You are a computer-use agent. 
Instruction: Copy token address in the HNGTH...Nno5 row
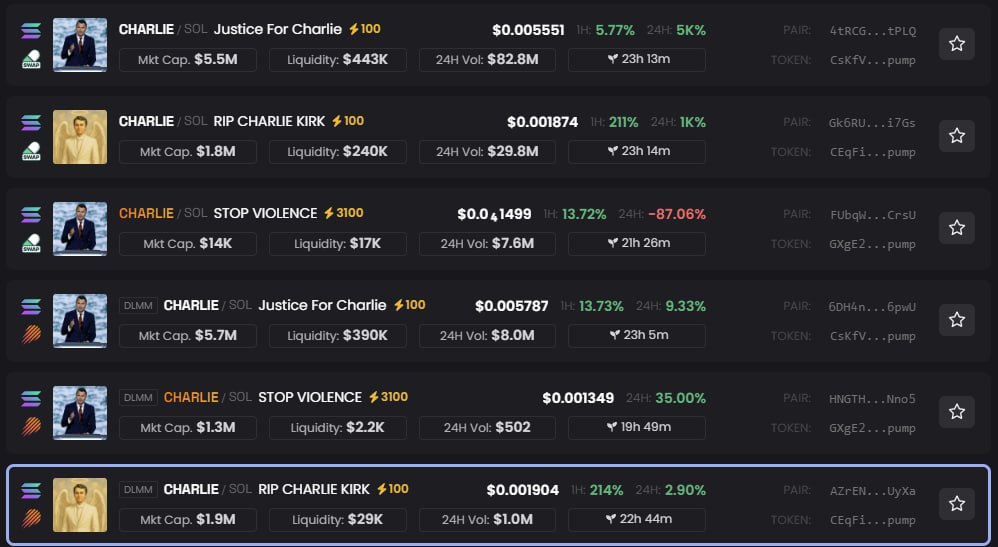tap(872, 428)
